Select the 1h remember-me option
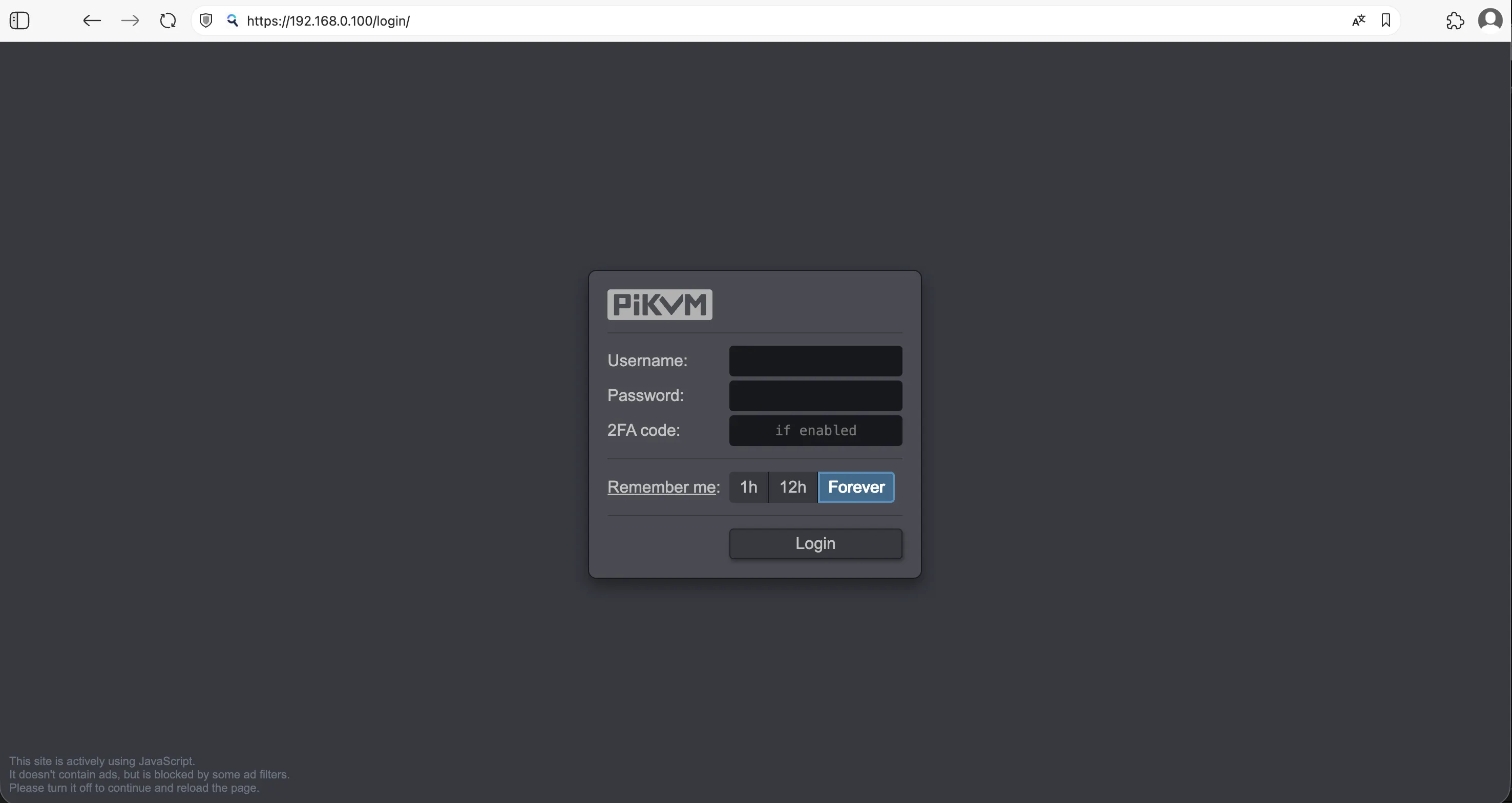This screenshot has height=803, width=1512. (748, 487)
